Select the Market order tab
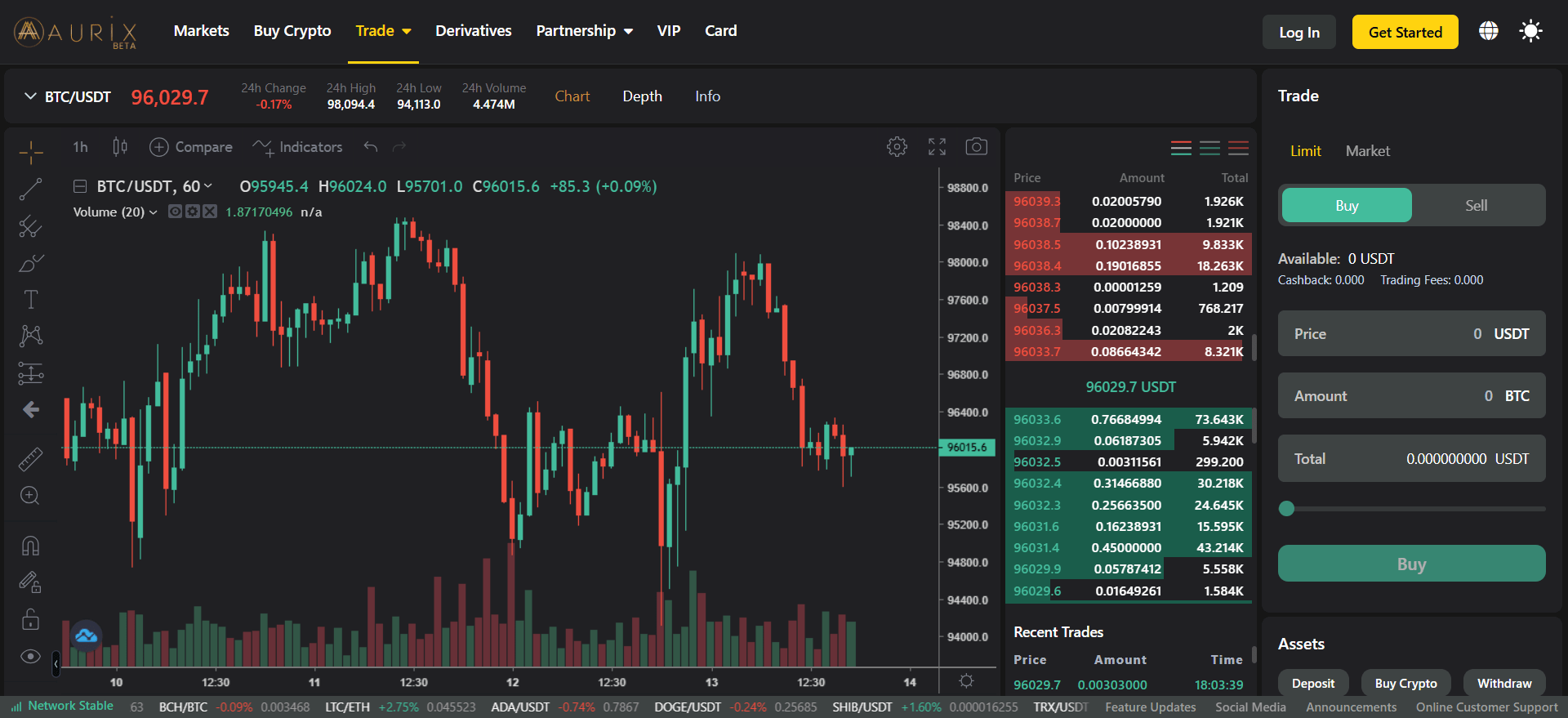 click(1368, 151)
